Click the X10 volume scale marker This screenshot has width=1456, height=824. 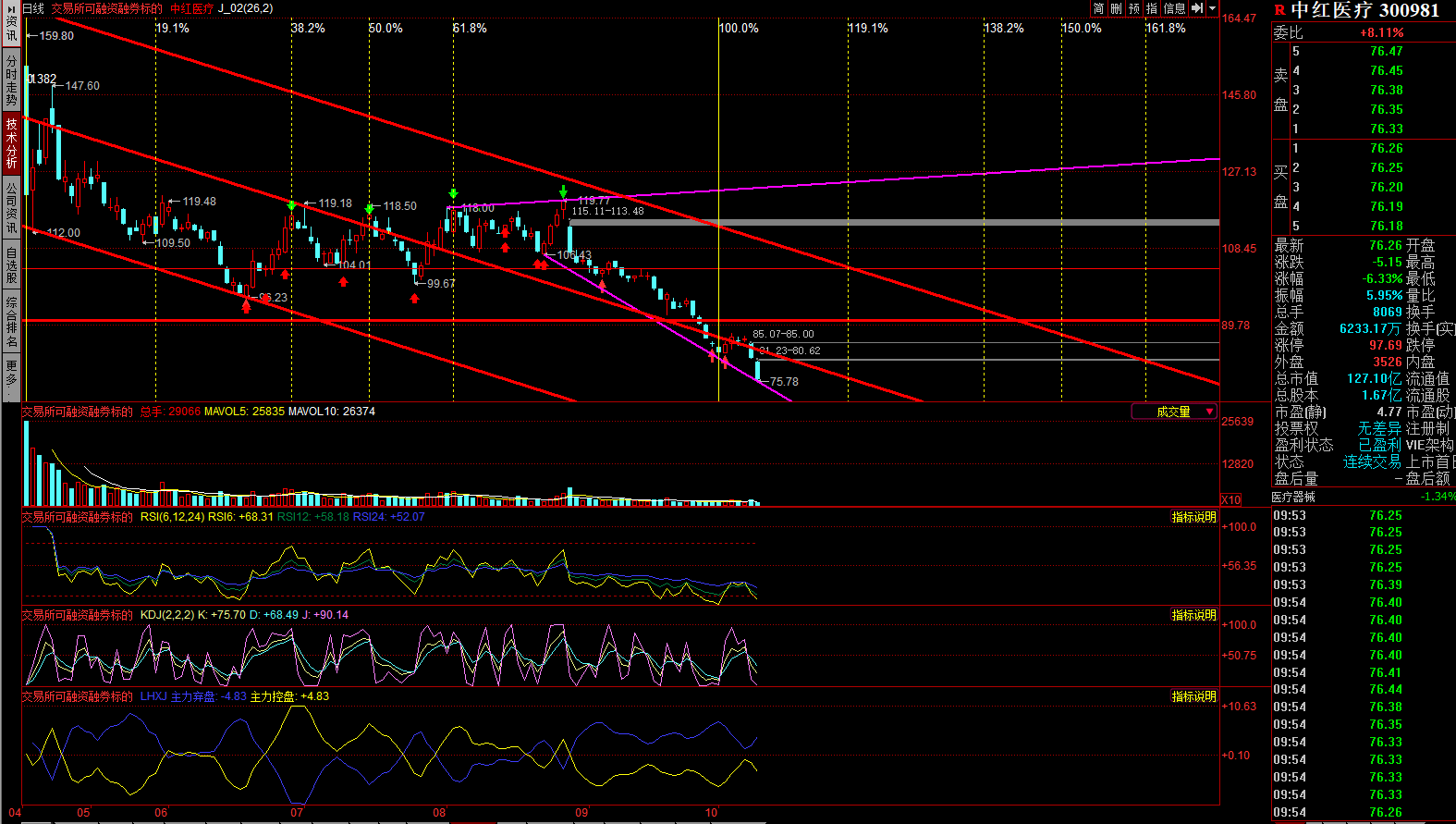click(1230, 500)
